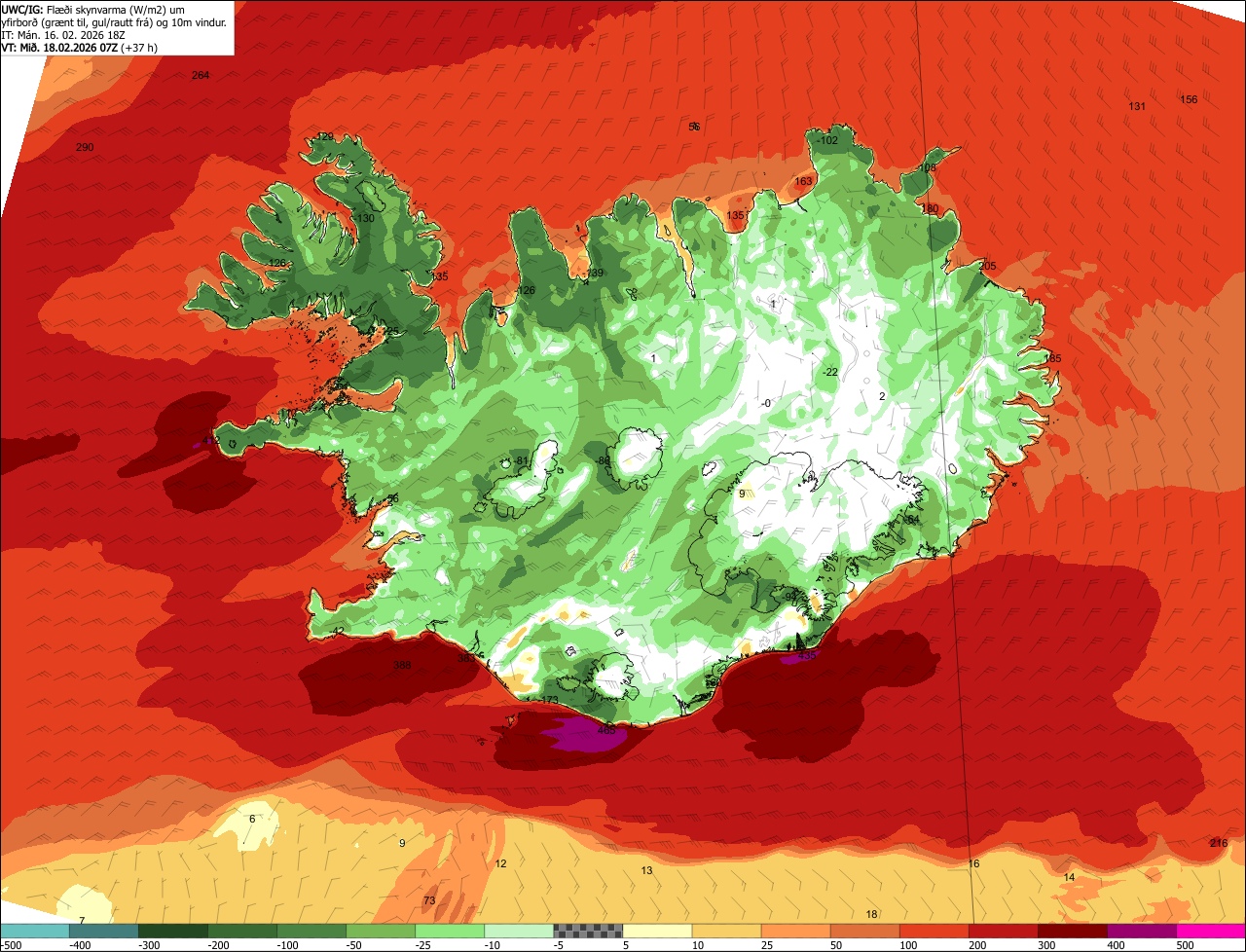
Task: Click the map value '216'
Action: pyautogui.click(x=1219, y=843)
